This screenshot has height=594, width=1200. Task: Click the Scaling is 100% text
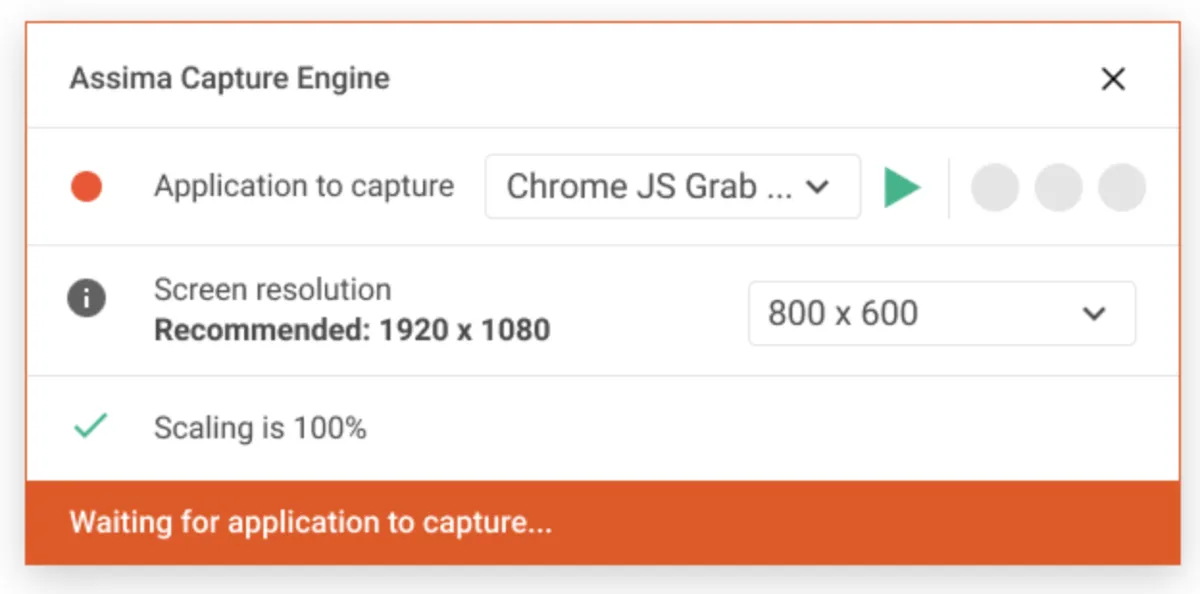coord(260,428)
